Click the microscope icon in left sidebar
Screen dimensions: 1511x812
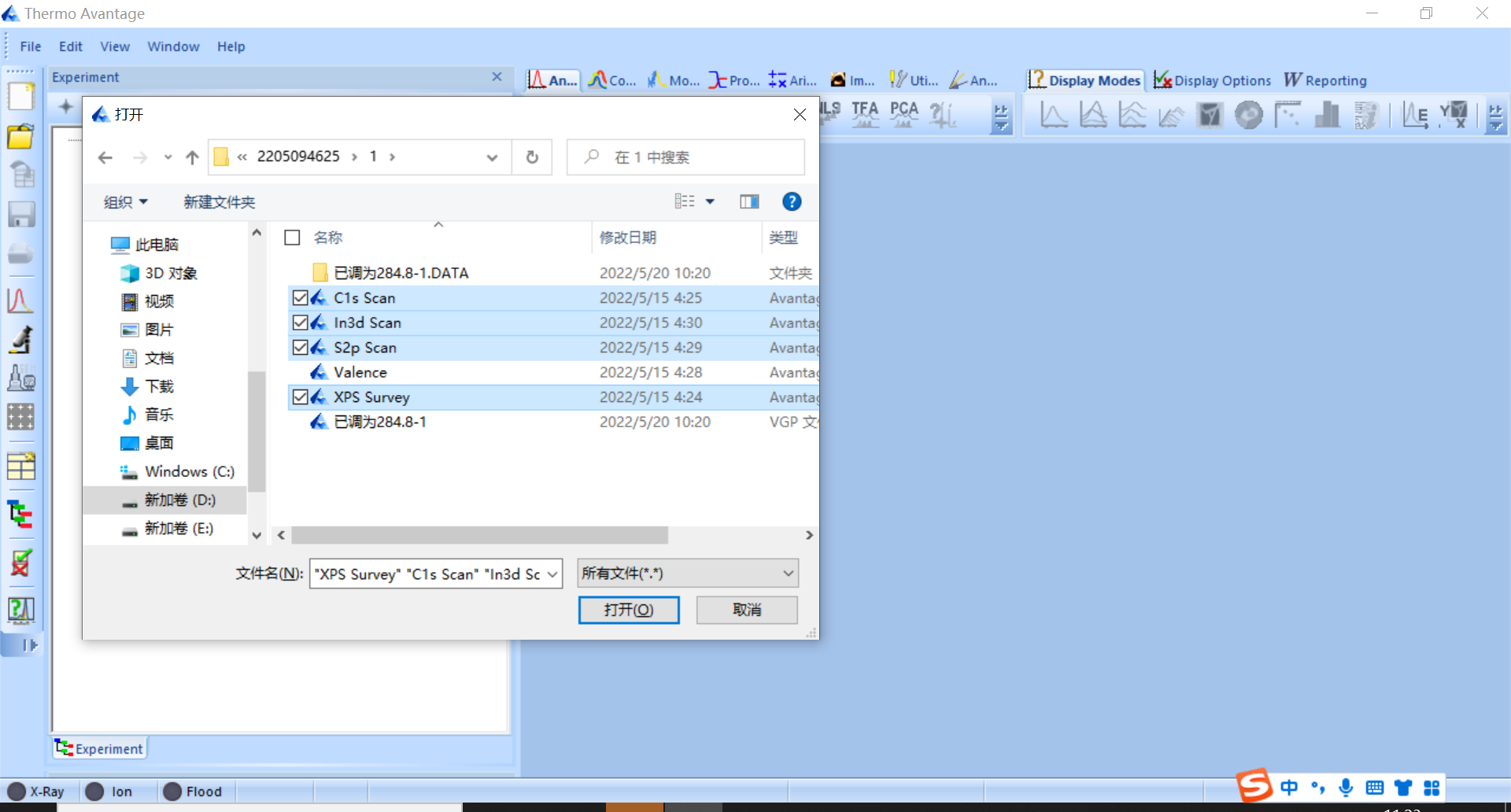coord(21,340)
